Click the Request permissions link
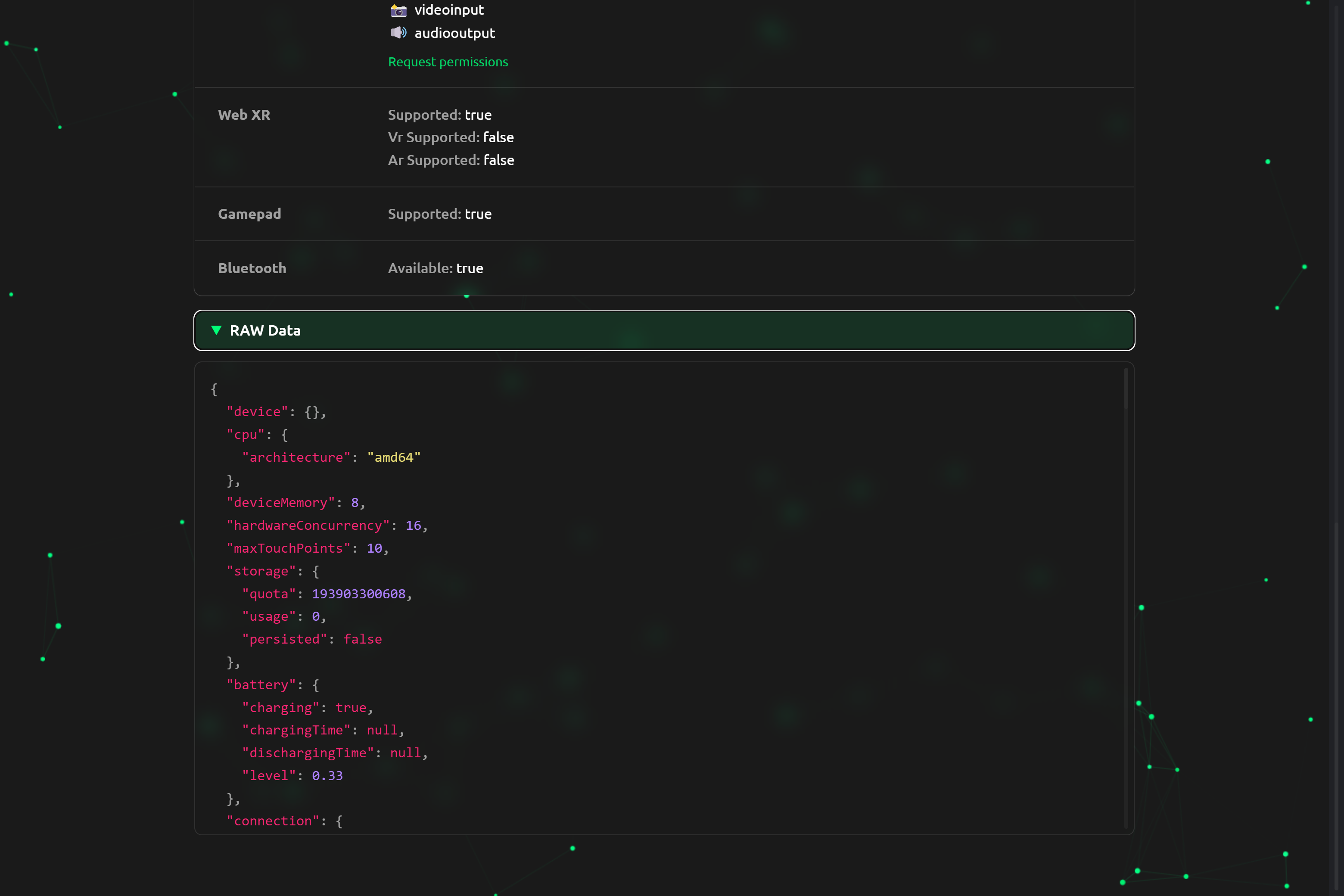 click(x=448, y=62)
